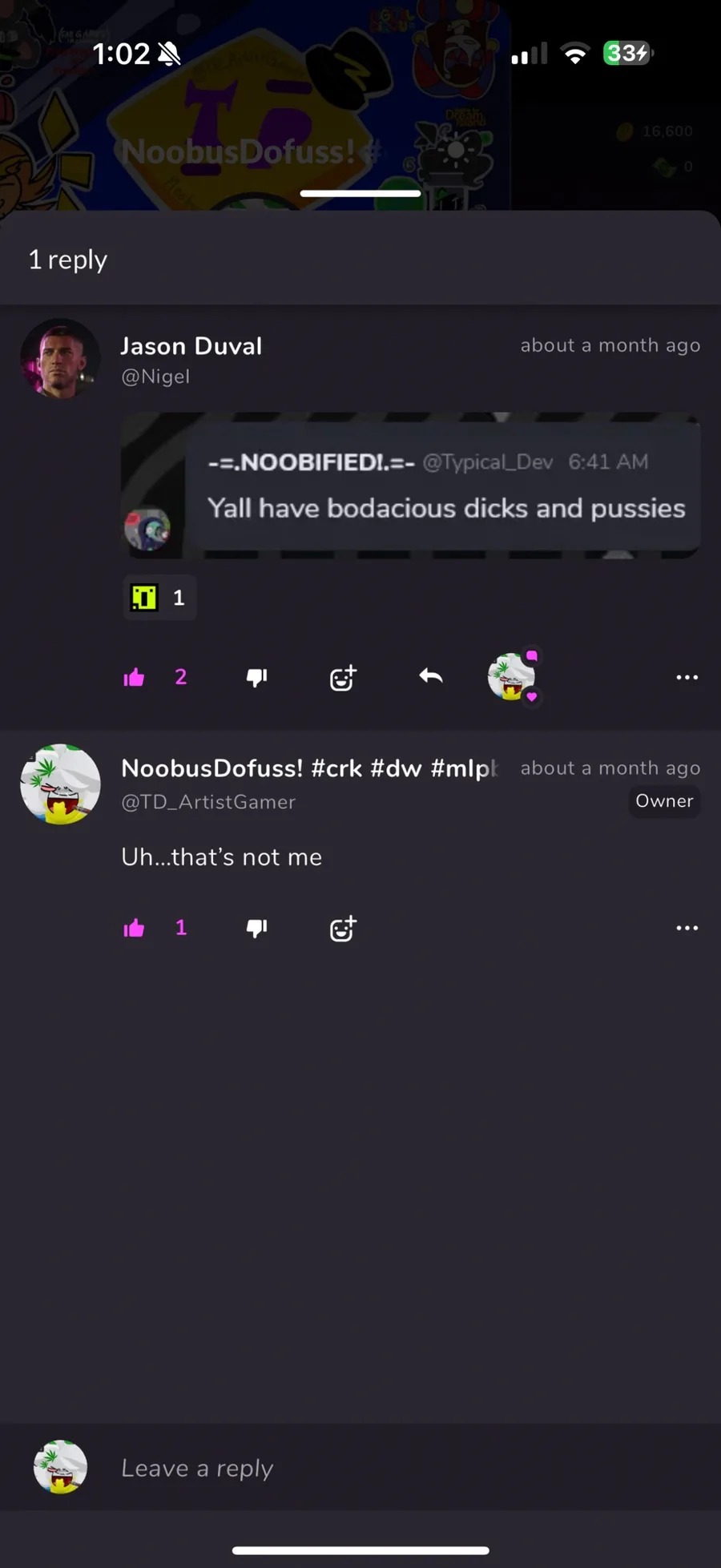
Task: Dislike the "Uh...that's not me" reply
Action: pos(256,928)
